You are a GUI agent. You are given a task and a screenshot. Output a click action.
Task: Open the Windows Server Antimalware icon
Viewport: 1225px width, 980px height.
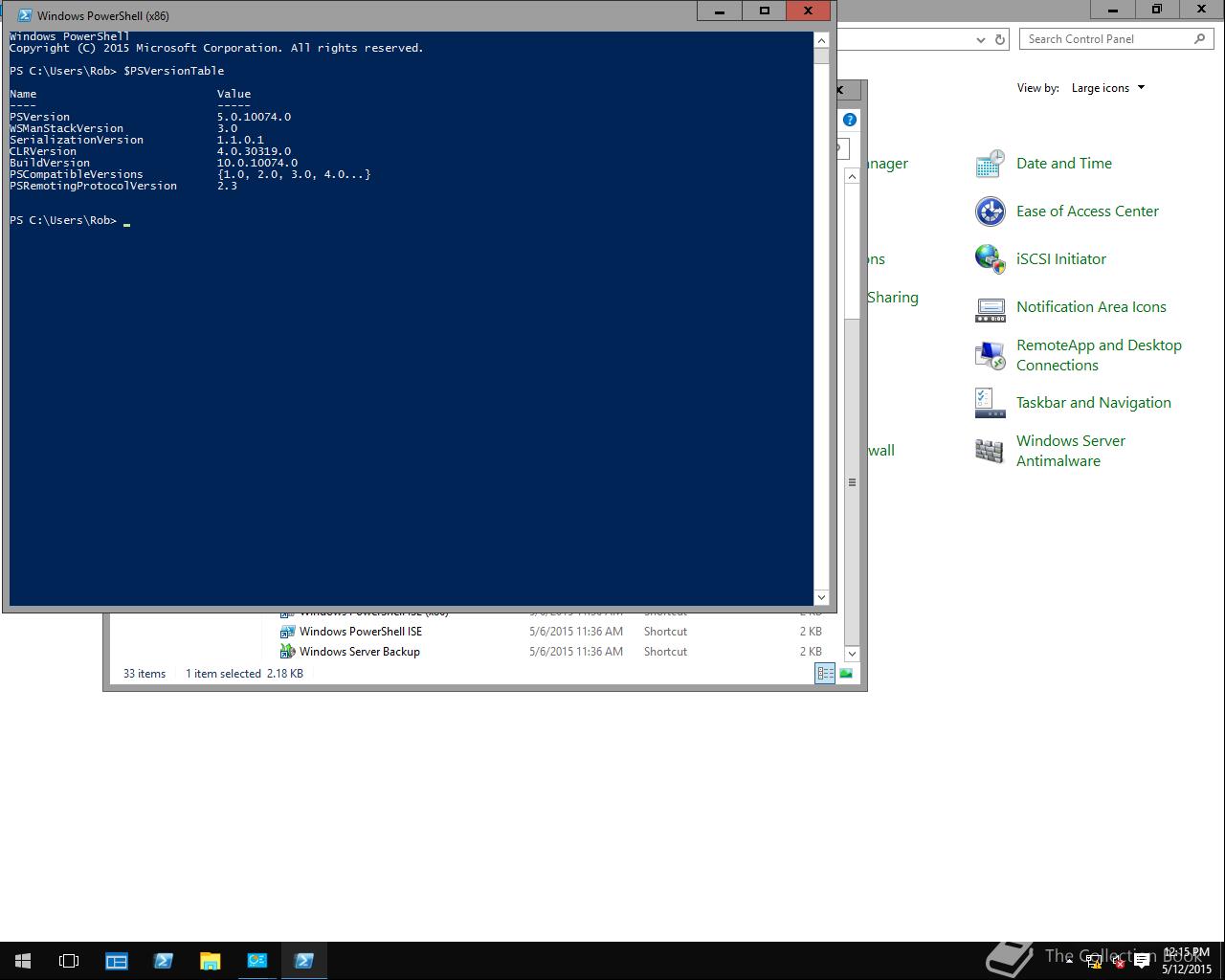990,451
